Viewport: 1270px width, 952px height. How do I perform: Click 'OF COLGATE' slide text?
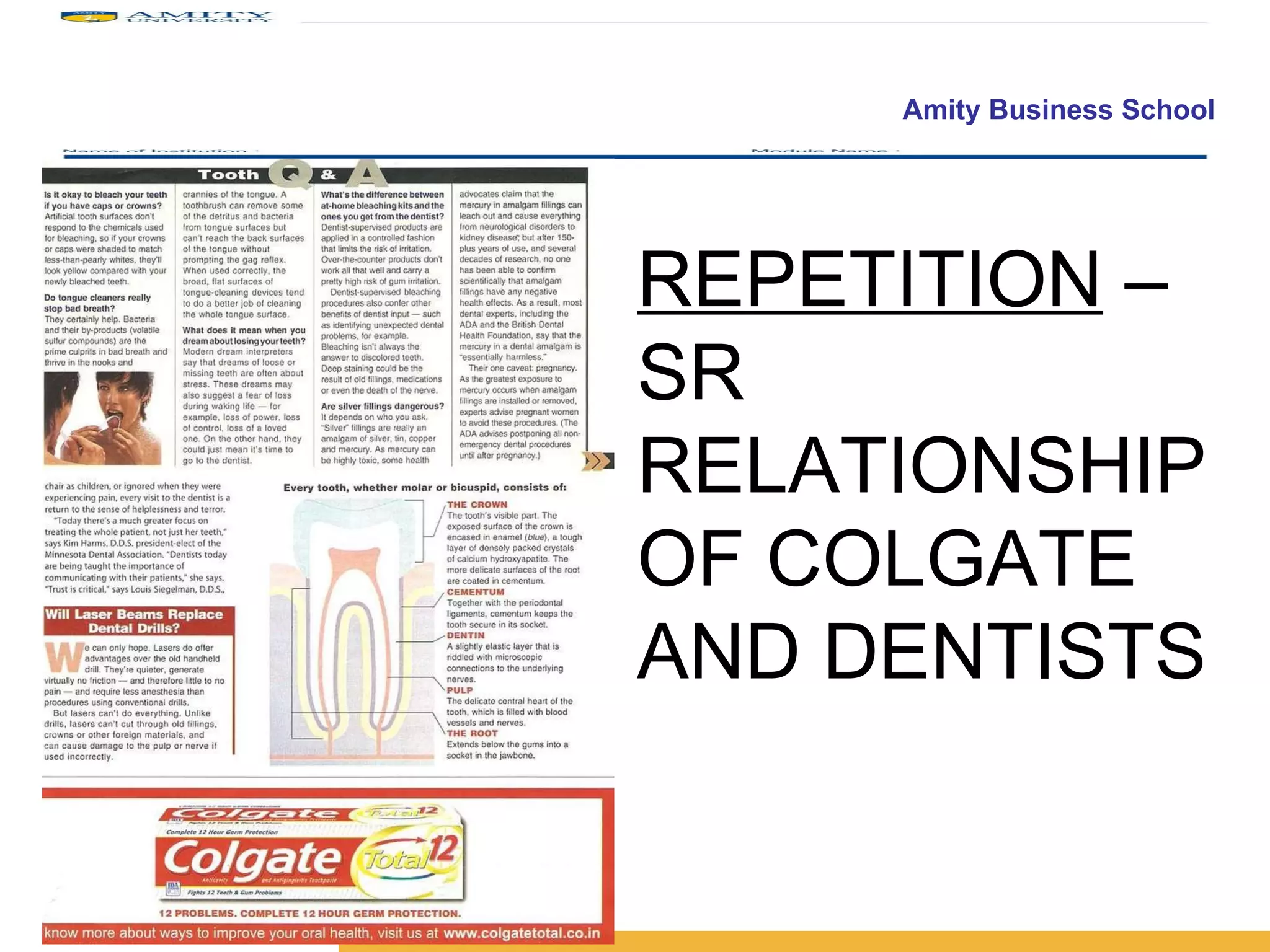pyautogui.click(x=887, y=557)
